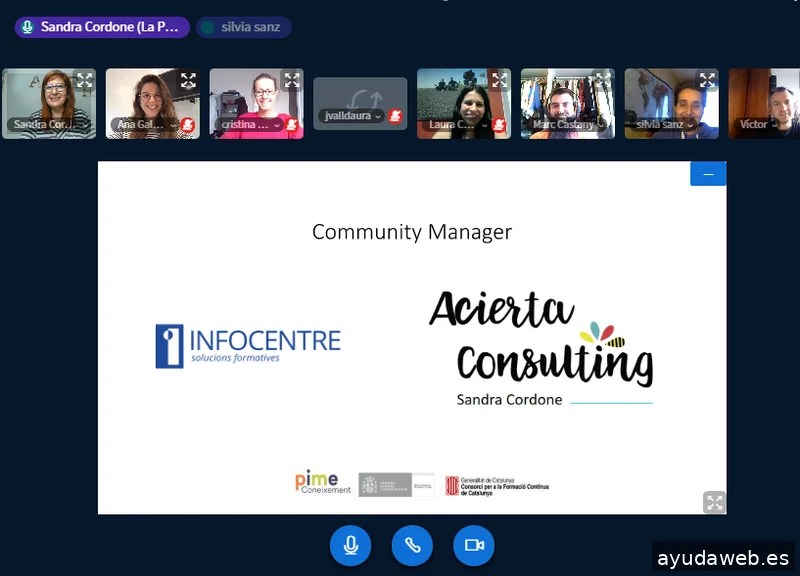The image size is (800, 576).
Task: Expand Marc Castany's webcam to fullscreen
Action: [x=603, y=80]
